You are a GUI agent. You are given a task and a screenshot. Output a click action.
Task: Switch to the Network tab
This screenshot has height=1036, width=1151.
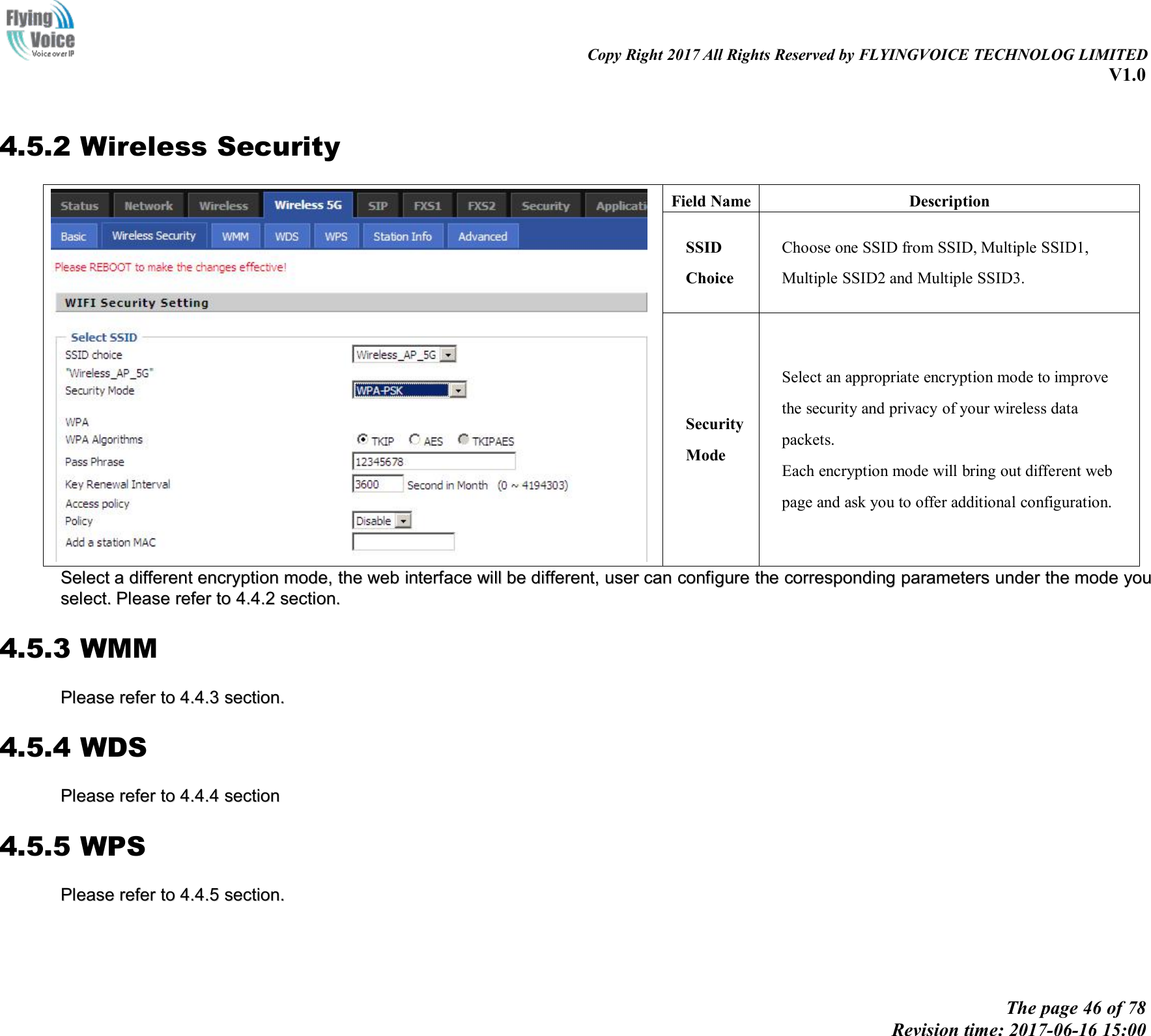click(x=149, y=205)
